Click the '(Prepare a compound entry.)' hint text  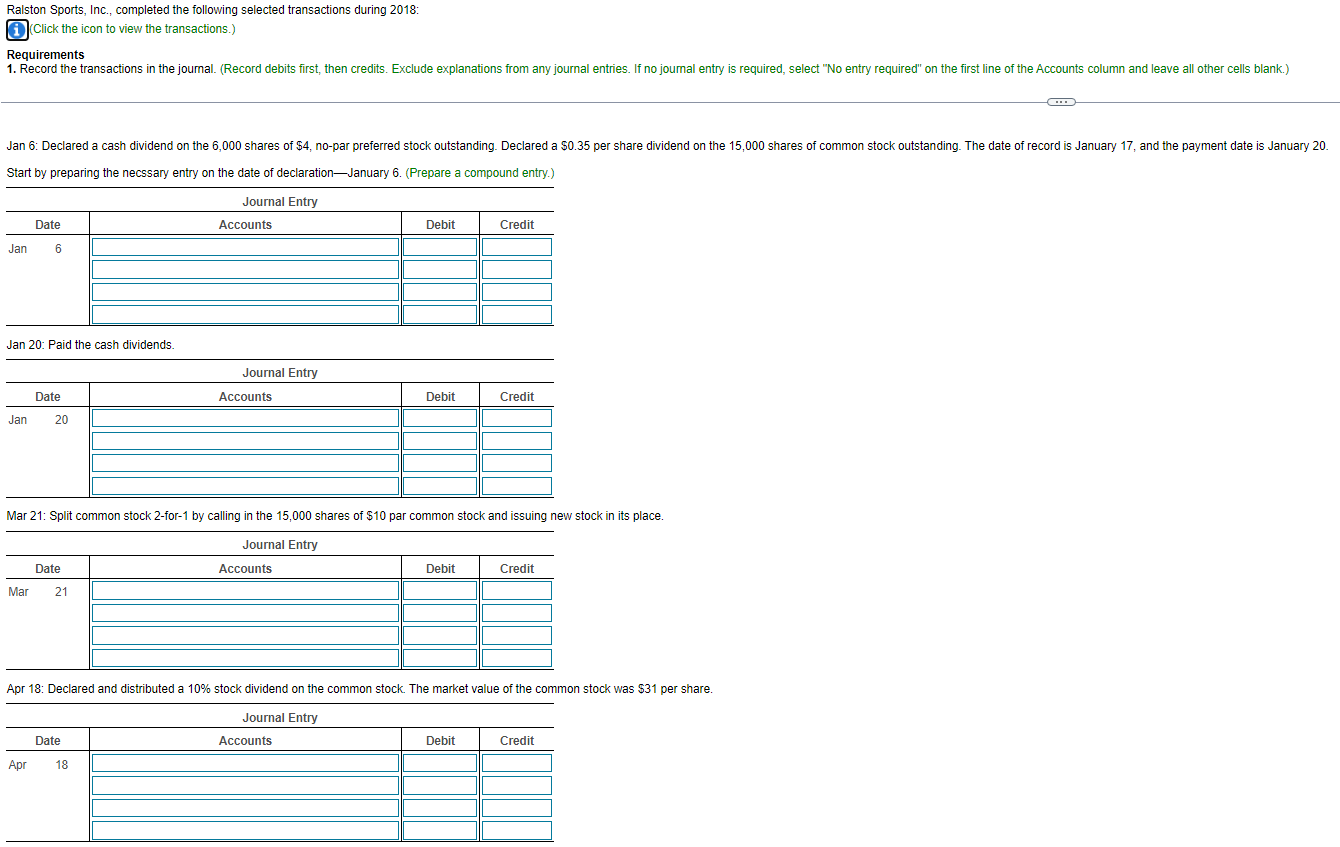[x=480, y=173]
